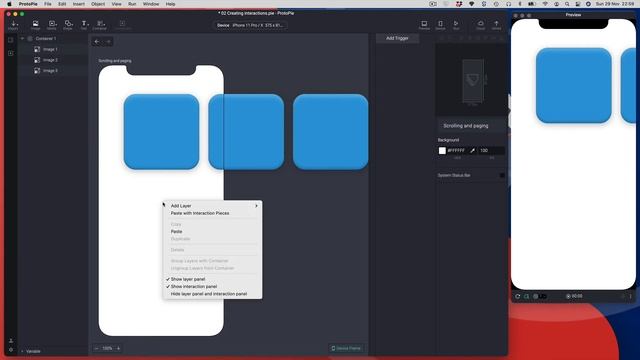Click the search icon in Preview window
This screenshot has height=360, width=640.
[x=527, y=296]
